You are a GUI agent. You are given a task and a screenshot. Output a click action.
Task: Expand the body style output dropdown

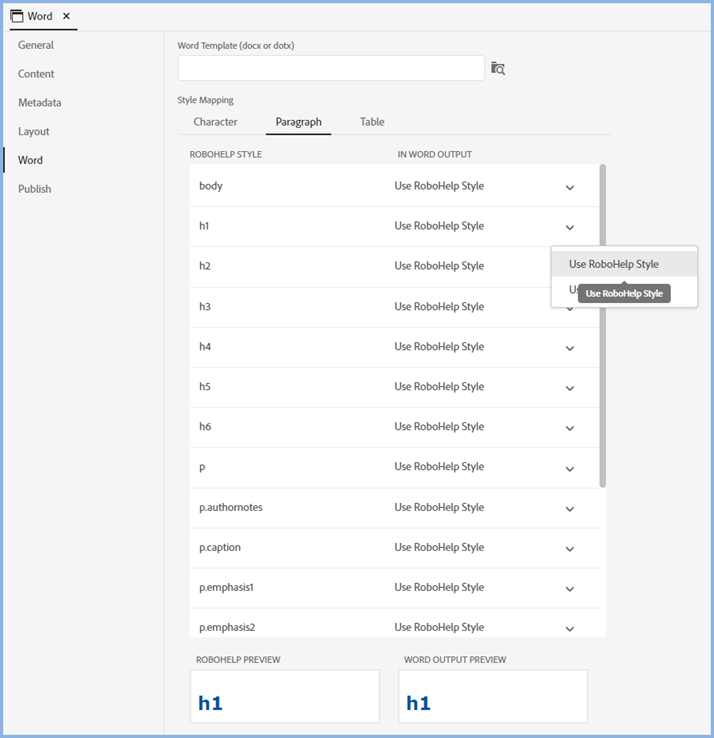(570, 187)
